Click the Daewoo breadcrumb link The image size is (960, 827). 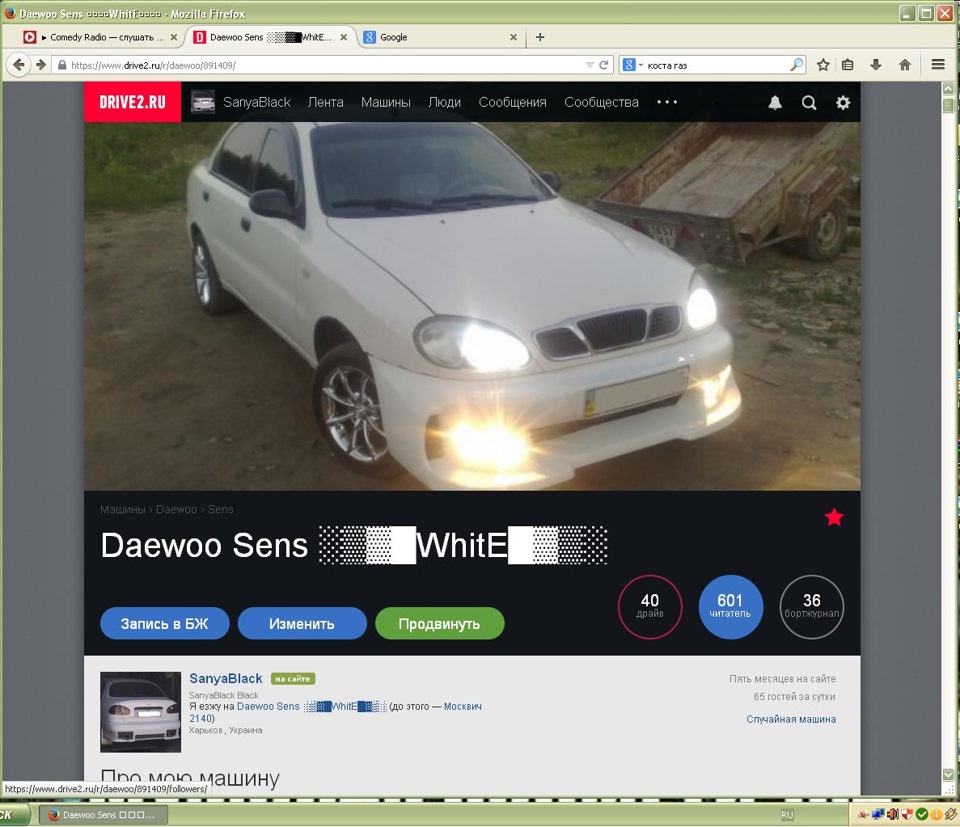pos(176,509)
